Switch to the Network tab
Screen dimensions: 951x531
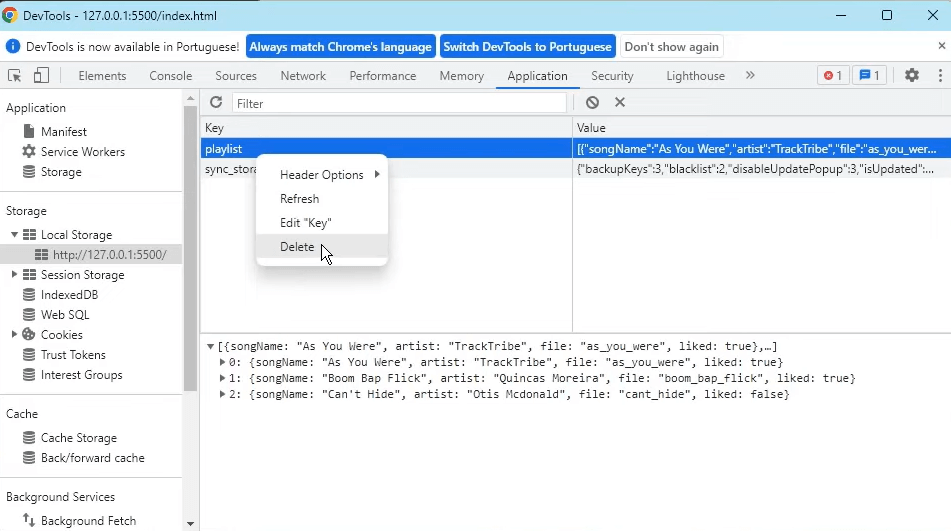303,76
